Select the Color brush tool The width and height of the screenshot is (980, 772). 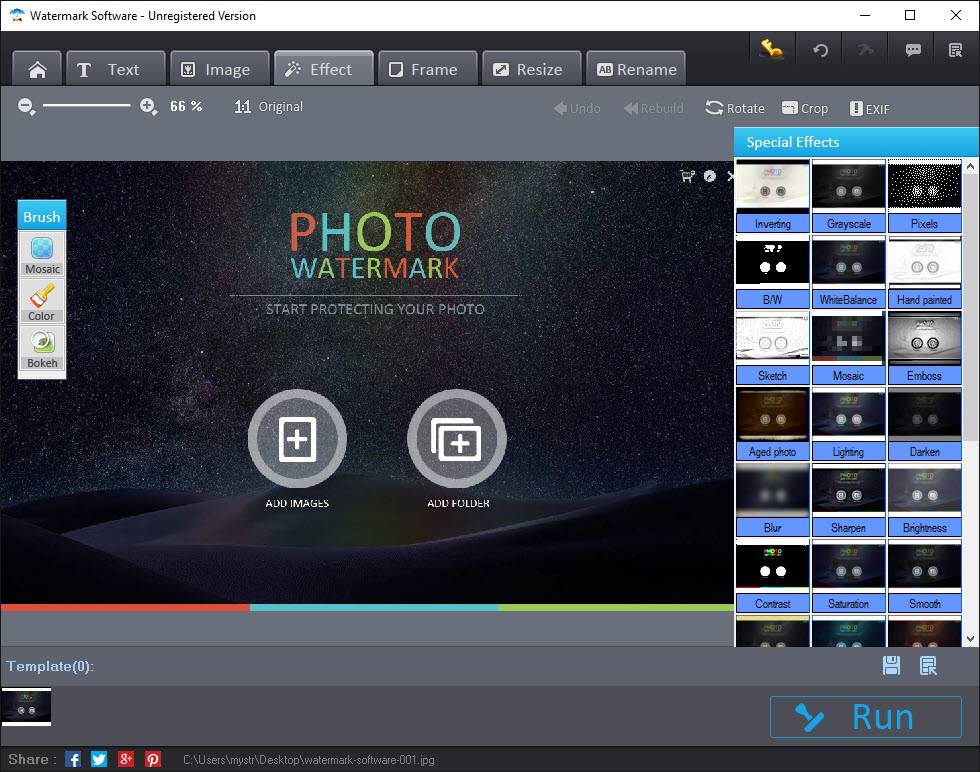(x=42, y=301)
